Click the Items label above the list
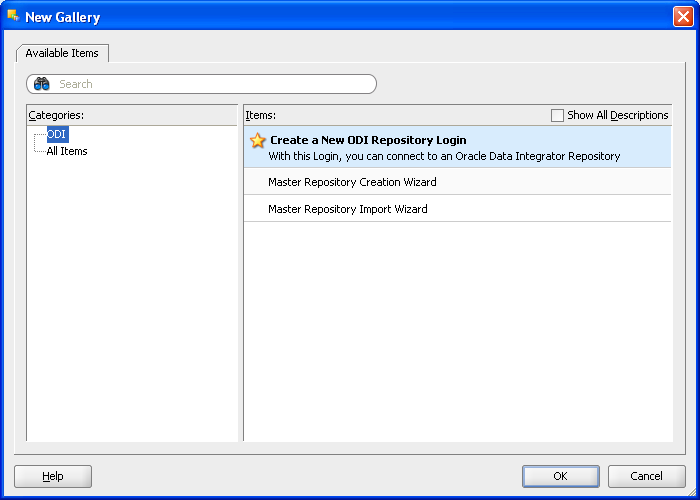 (260, 115)
